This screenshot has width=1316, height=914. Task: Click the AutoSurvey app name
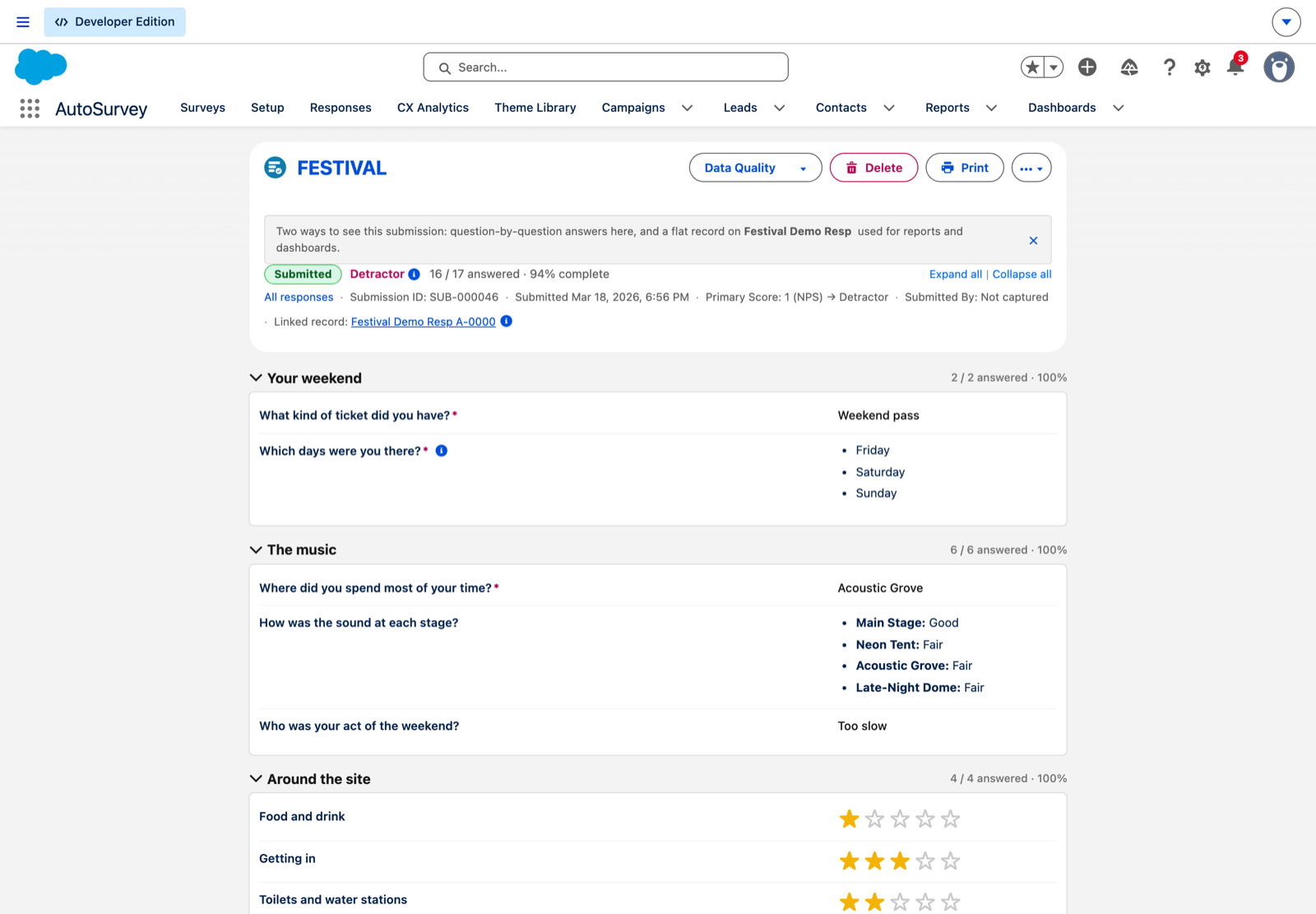click(x=101, y=109)
